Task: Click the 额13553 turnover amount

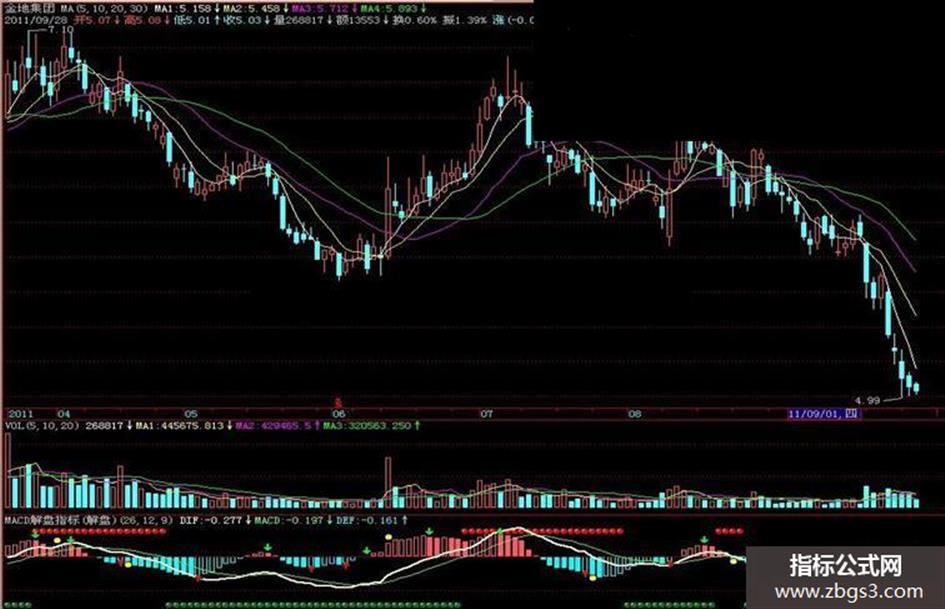Action: tap(358, 21)
